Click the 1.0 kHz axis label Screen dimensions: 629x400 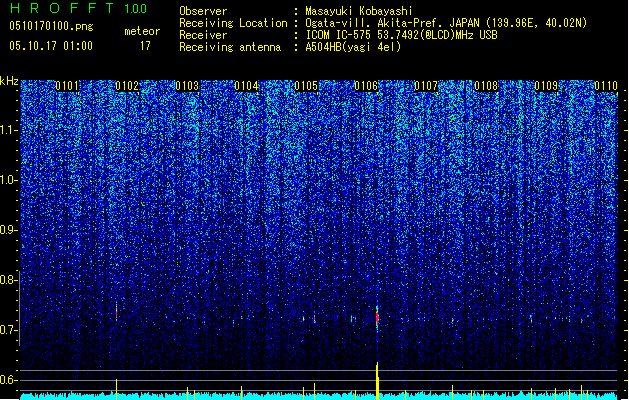click(x=8, y=180)
